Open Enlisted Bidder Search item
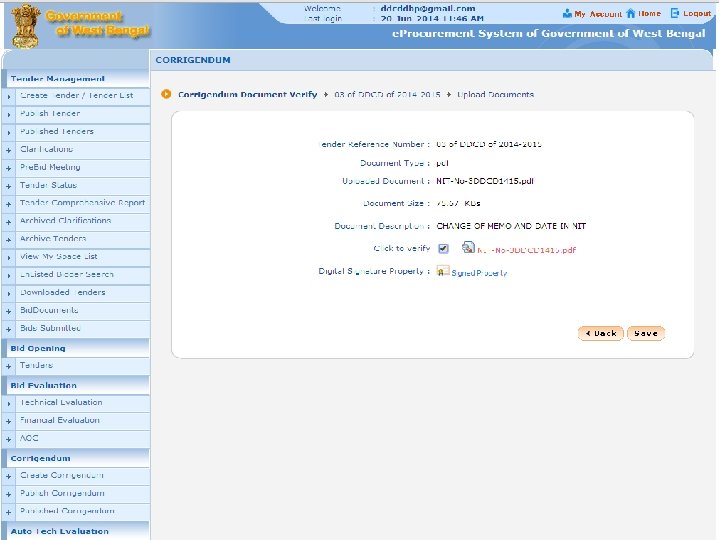This screenshot has width=720, height=540. pos(67,274)
